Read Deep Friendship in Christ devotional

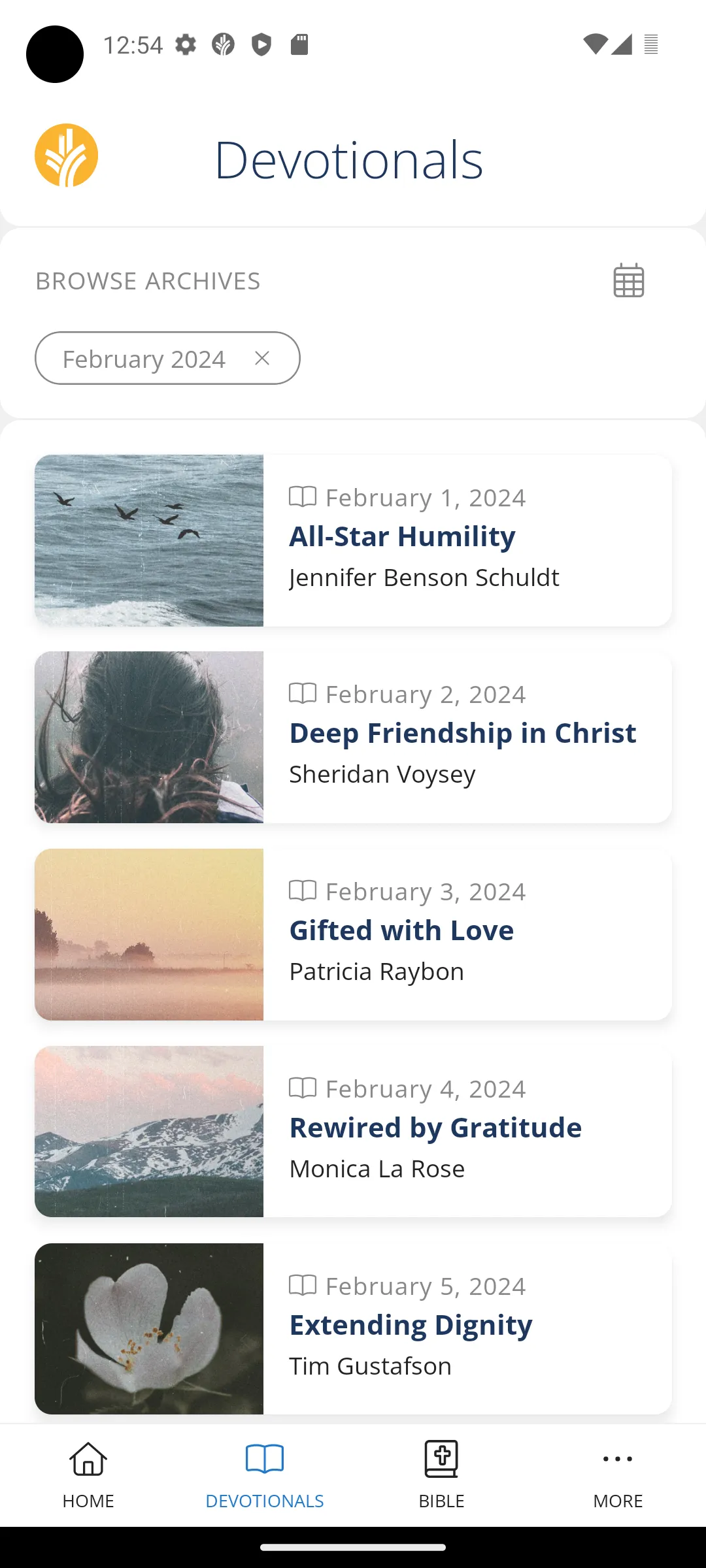462,734
